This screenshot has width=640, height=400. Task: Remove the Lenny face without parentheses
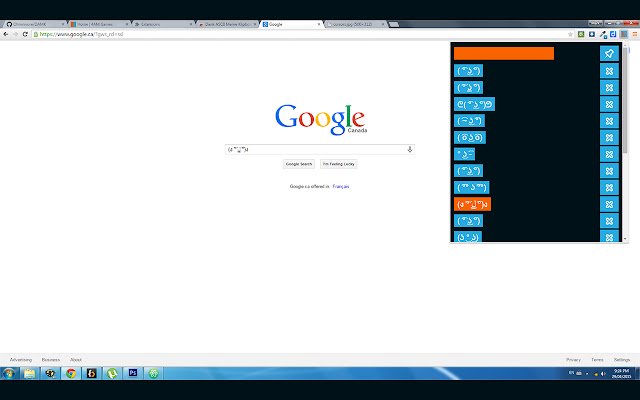[609, 155]
